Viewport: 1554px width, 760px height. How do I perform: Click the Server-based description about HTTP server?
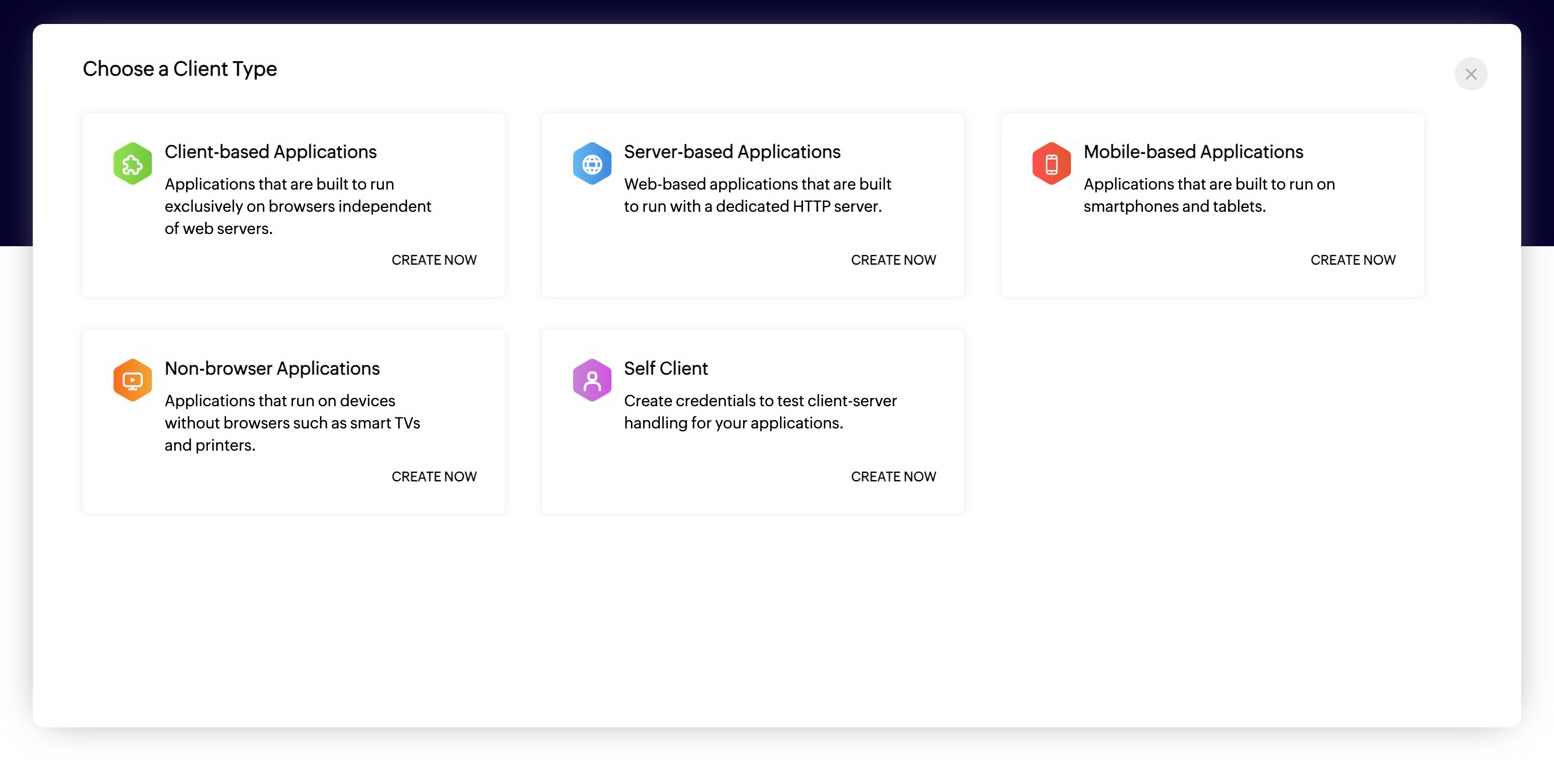point(757,195)
